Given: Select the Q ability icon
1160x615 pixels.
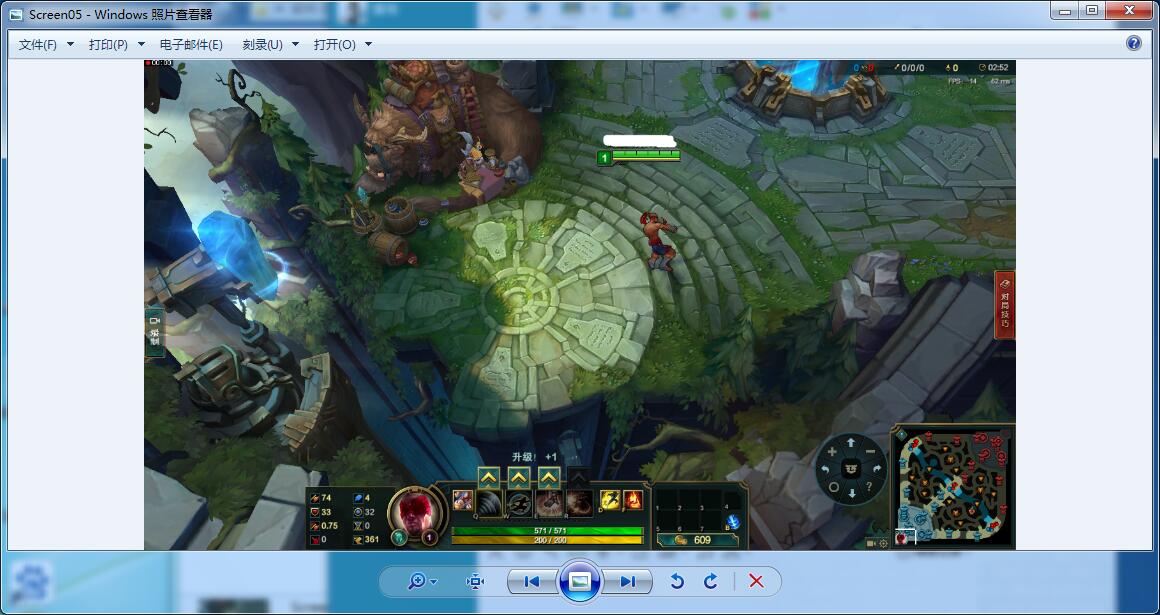Looking at the screenshot, I should coord(489,503).
